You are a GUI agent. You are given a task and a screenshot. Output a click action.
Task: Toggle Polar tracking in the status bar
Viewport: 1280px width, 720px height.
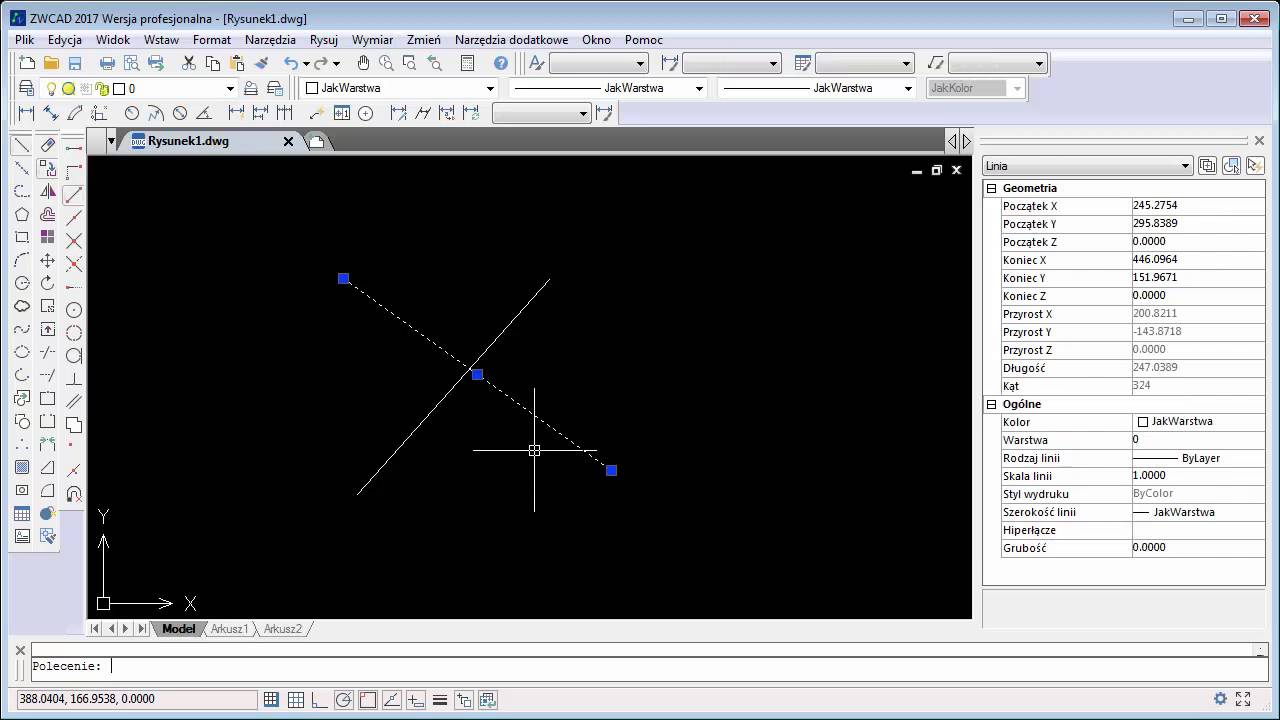click(344, 700)
